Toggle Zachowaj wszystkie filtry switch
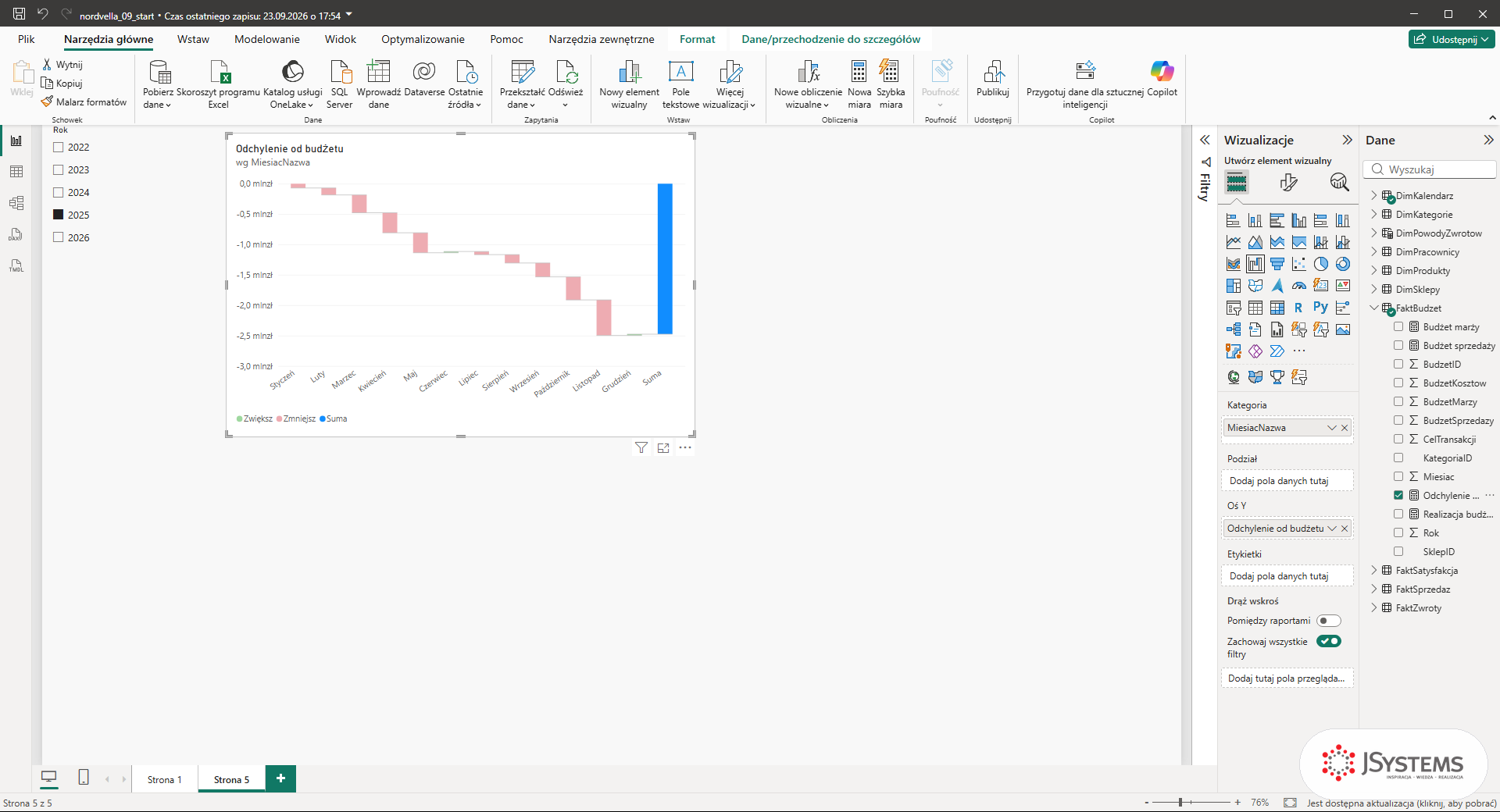This screenshot has width=1500, height=812. tap(1328, 641)
